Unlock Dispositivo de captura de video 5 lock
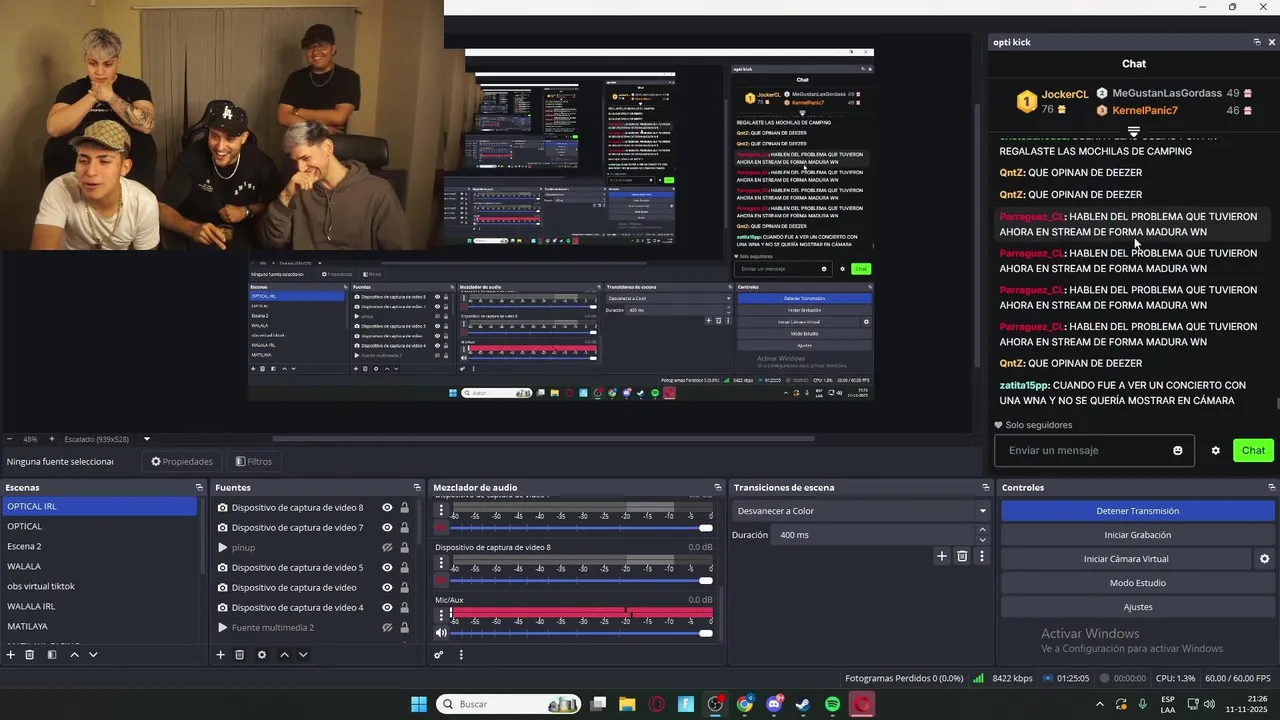Image resolution: width=1280 pixels, height=720 pixels. [404, 568]
